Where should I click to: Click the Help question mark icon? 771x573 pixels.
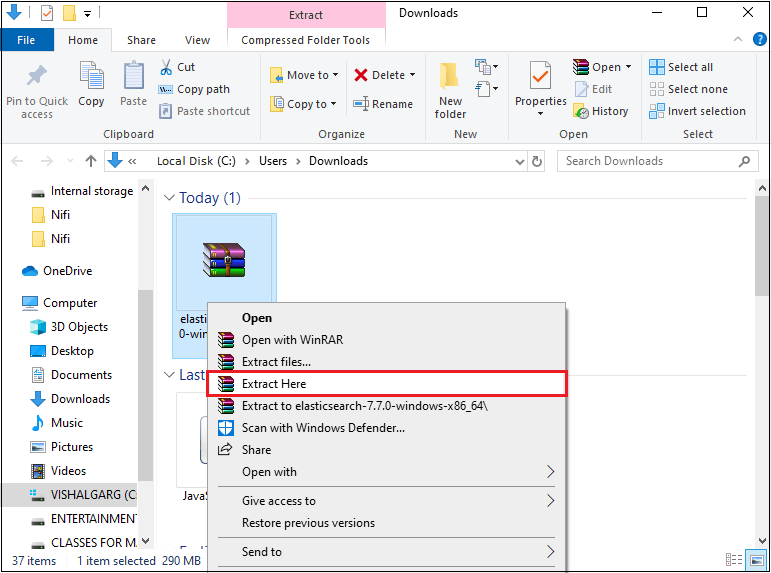click(x=760, y=39)
